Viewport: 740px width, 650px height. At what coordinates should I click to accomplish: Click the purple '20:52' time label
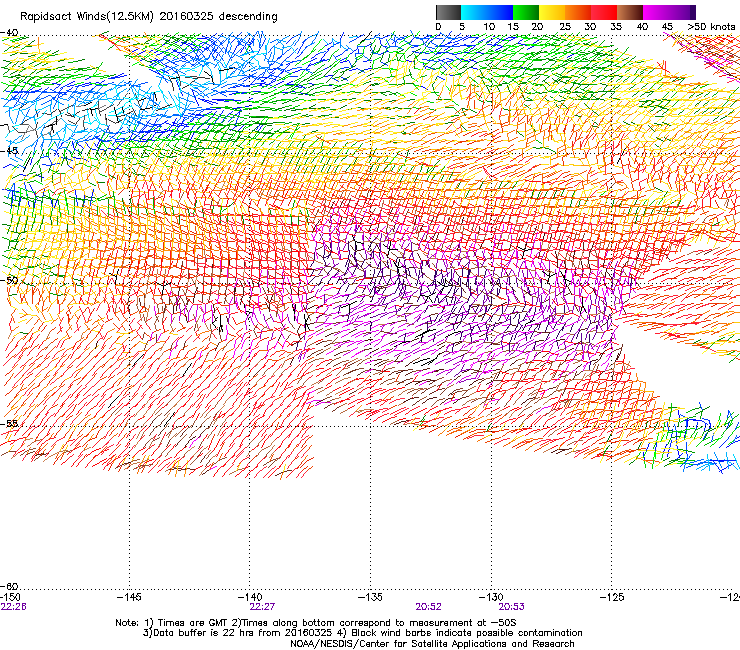[x=429, y=607]
